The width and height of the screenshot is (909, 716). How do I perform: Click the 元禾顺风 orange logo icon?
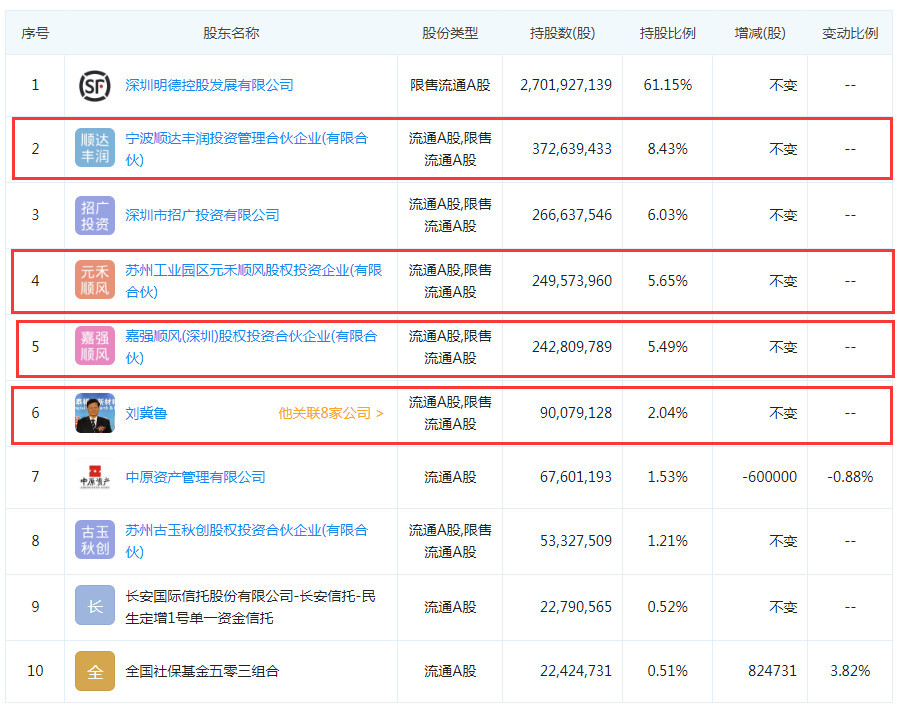point(95,280)
